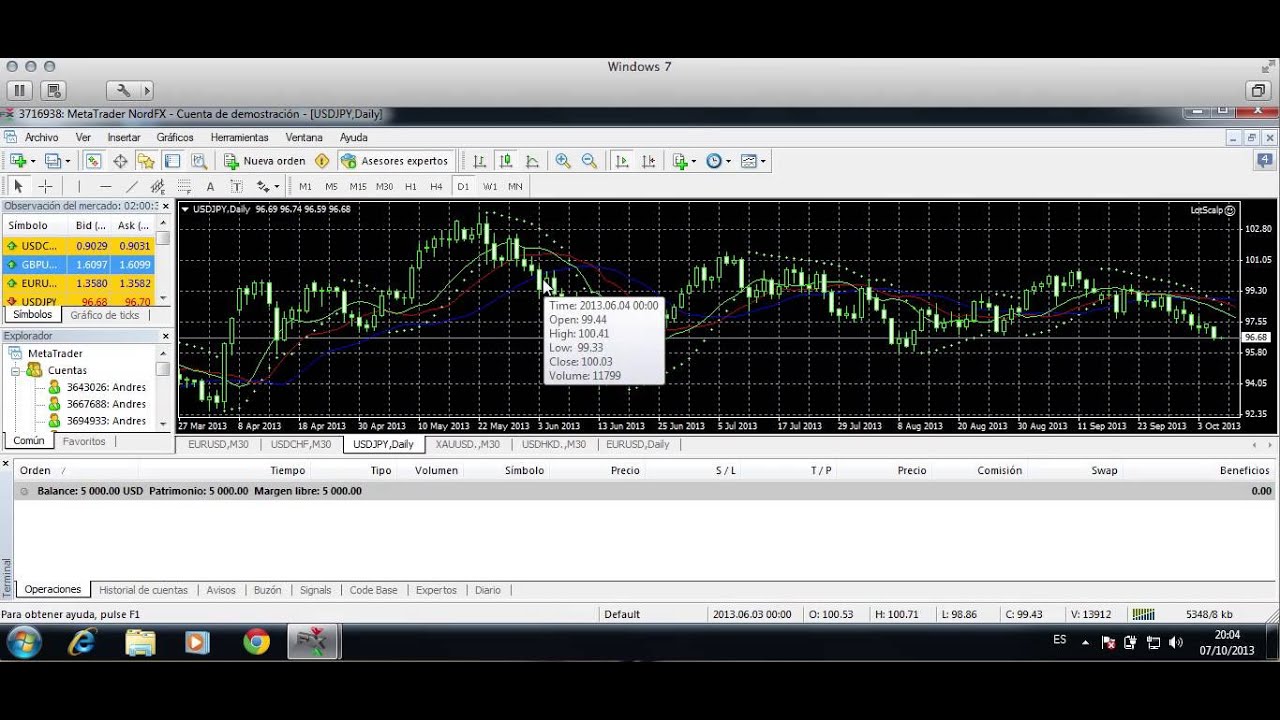Switch to H1 timeframe
The image size is (1280, 720).
(x=411, y=186)
